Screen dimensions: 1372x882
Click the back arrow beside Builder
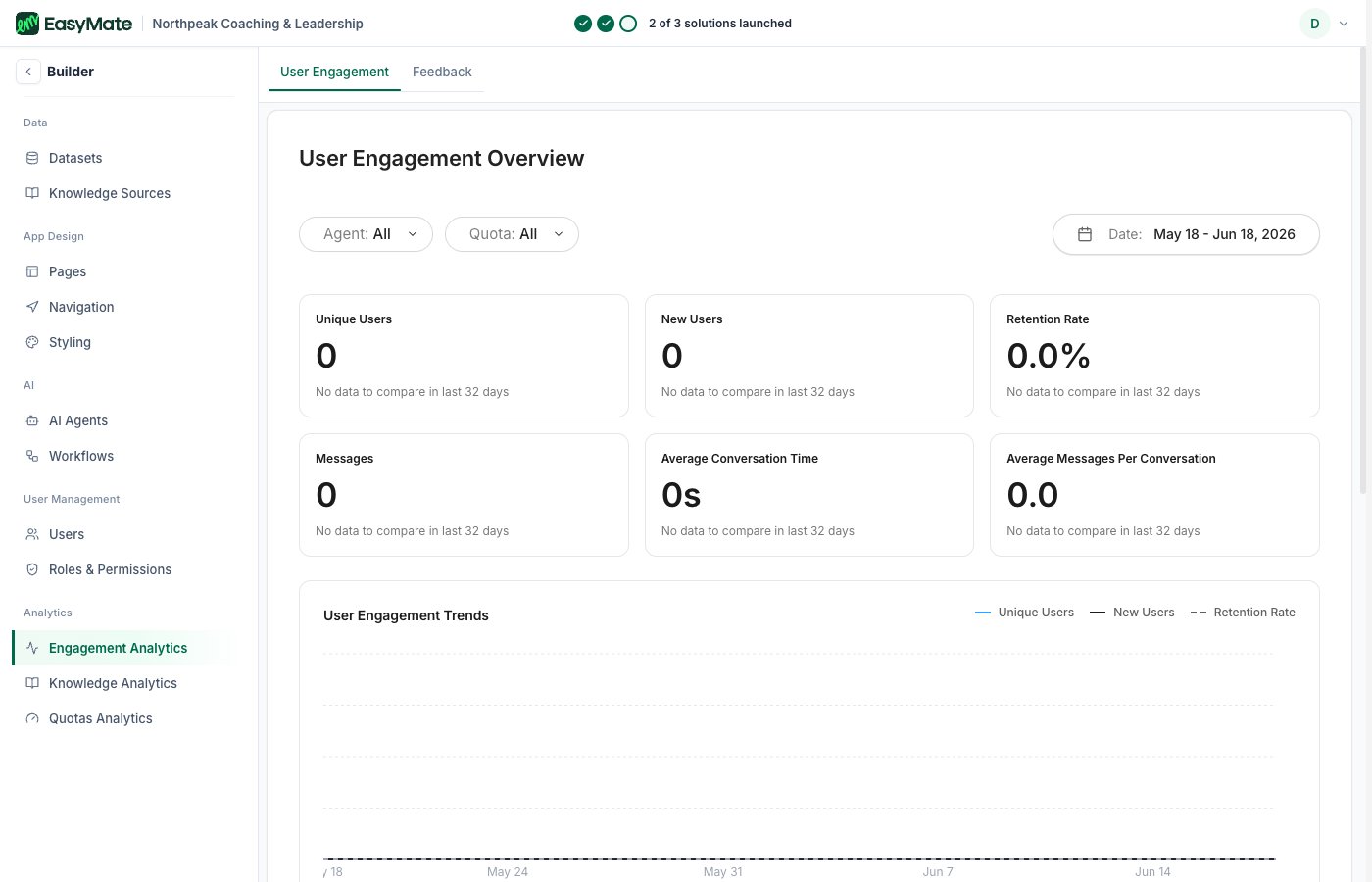[x=28, y=72]
